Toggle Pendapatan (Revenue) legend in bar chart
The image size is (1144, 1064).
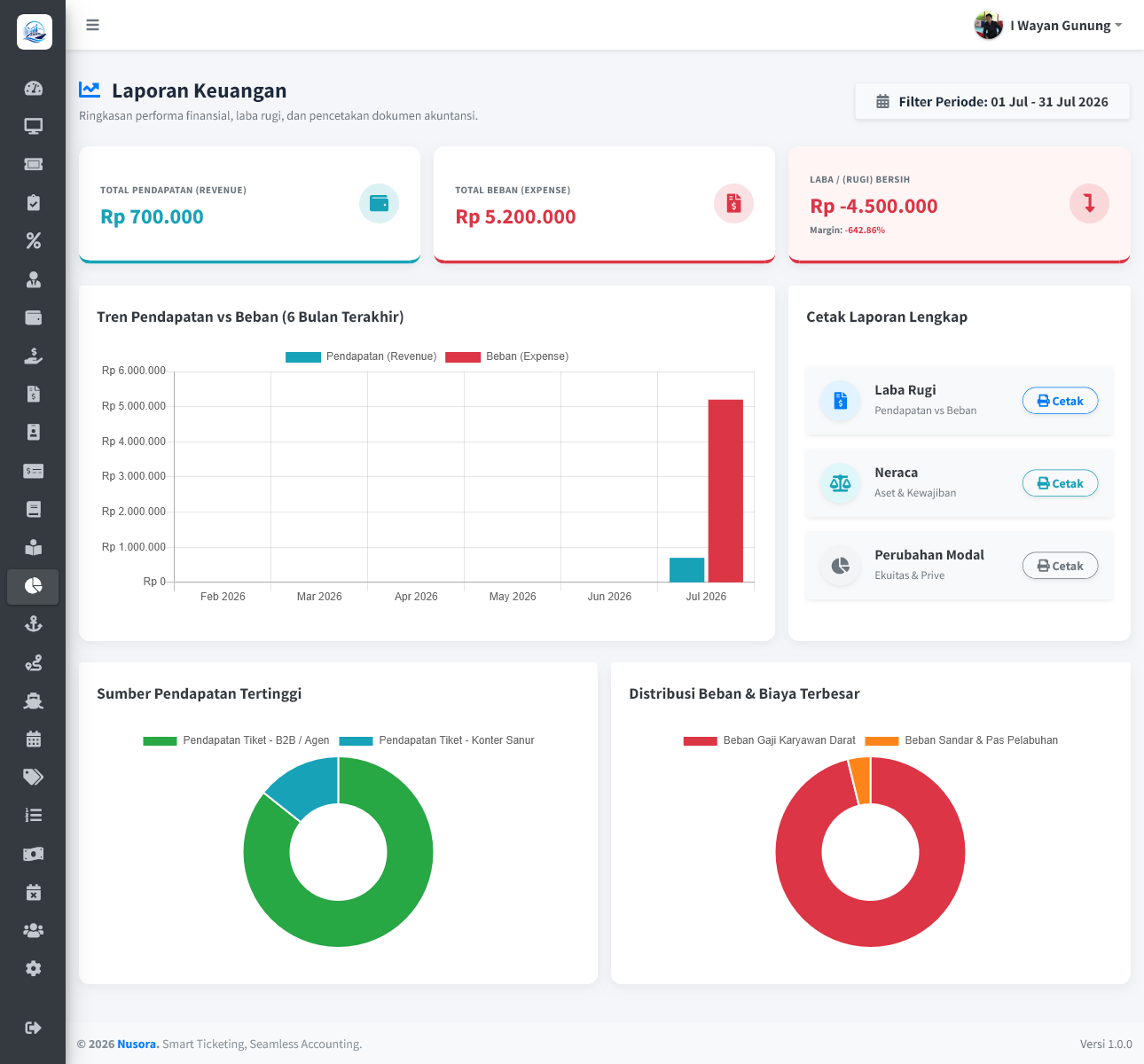(x=361, y=356)
